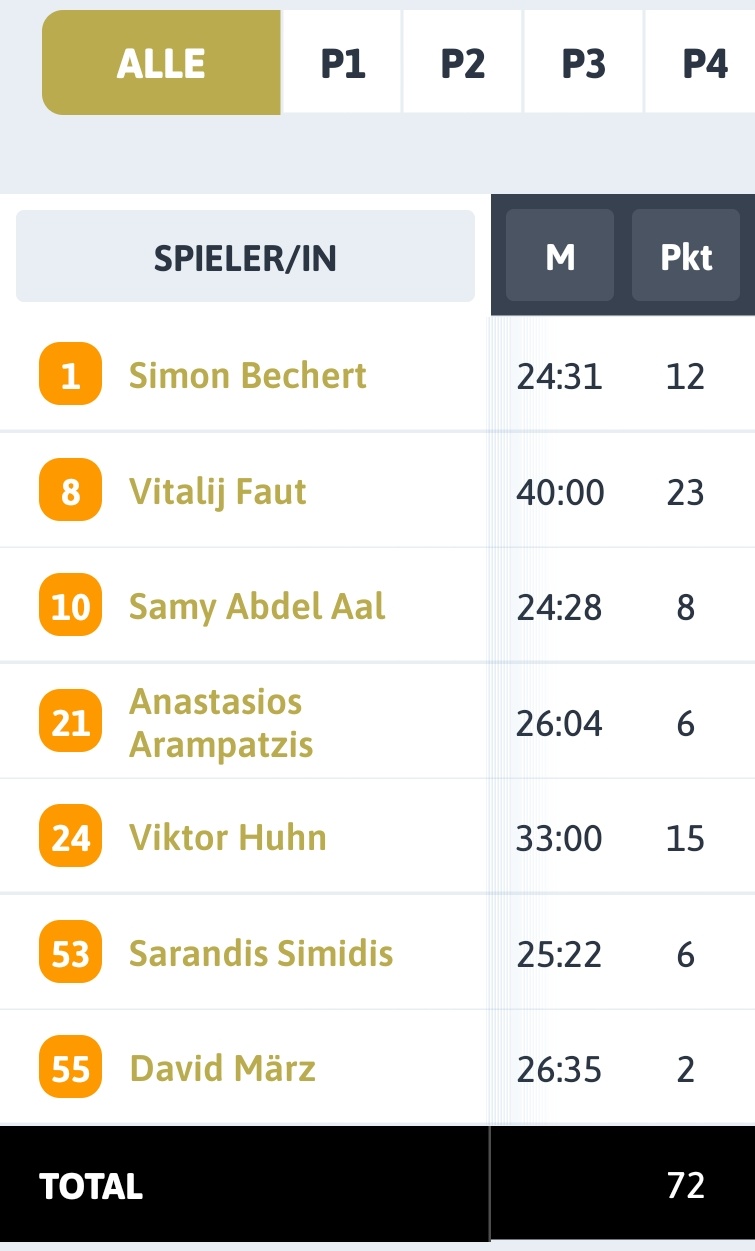Sort by the M minutes column
The width and height of the screenshot is (755, 1251).
pos(560,257)
